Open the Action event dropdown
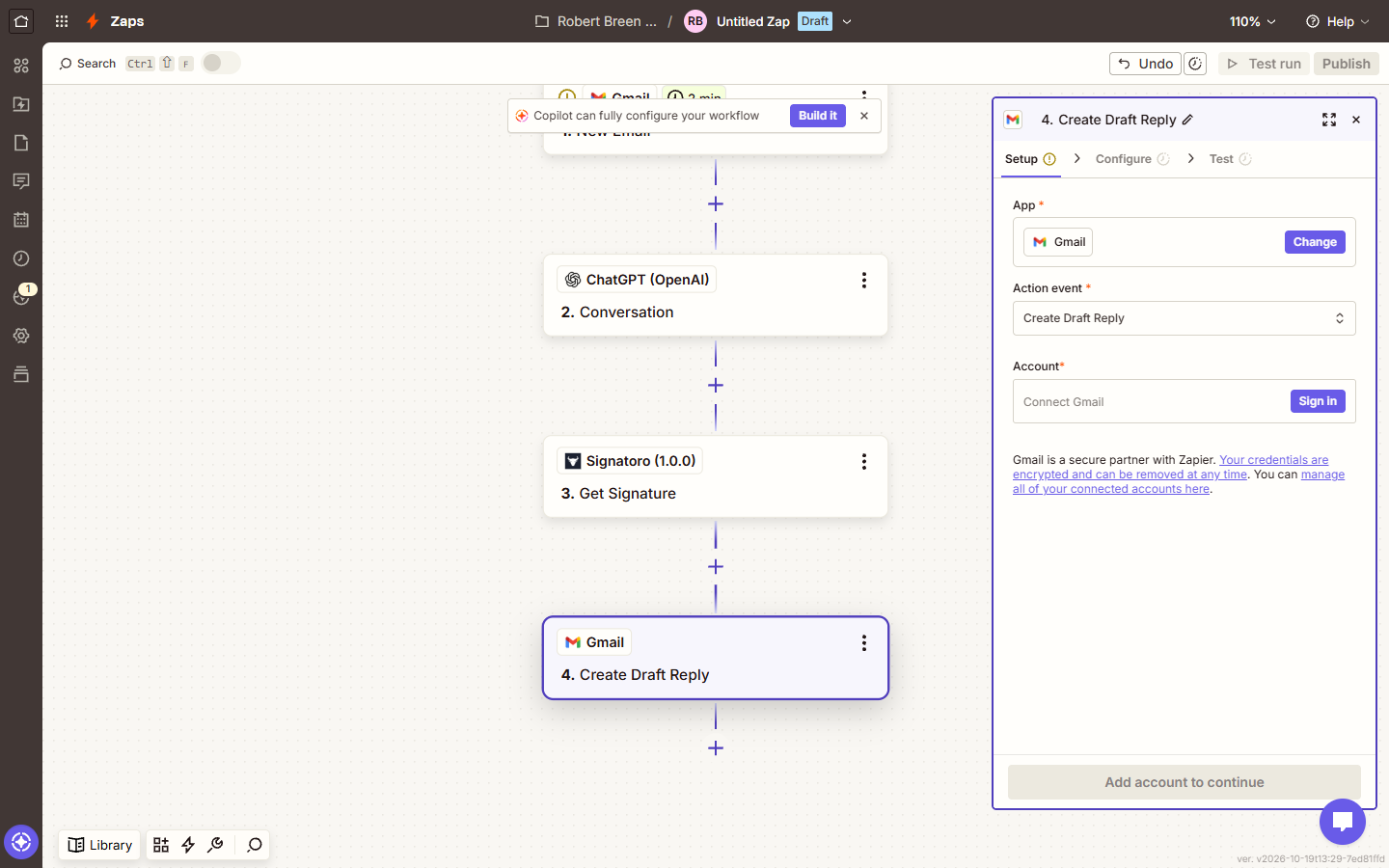The height and width of the screenshot is (868, 1389). point(1184,318)
